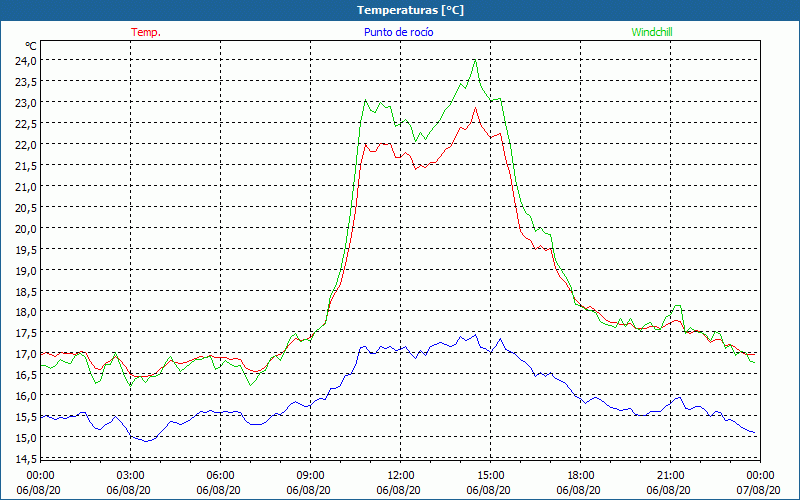Image resolution: width=800 pixels, height=500 pixels.
Task: Click the 19,0 y-axis value
Action: point(26,270)
